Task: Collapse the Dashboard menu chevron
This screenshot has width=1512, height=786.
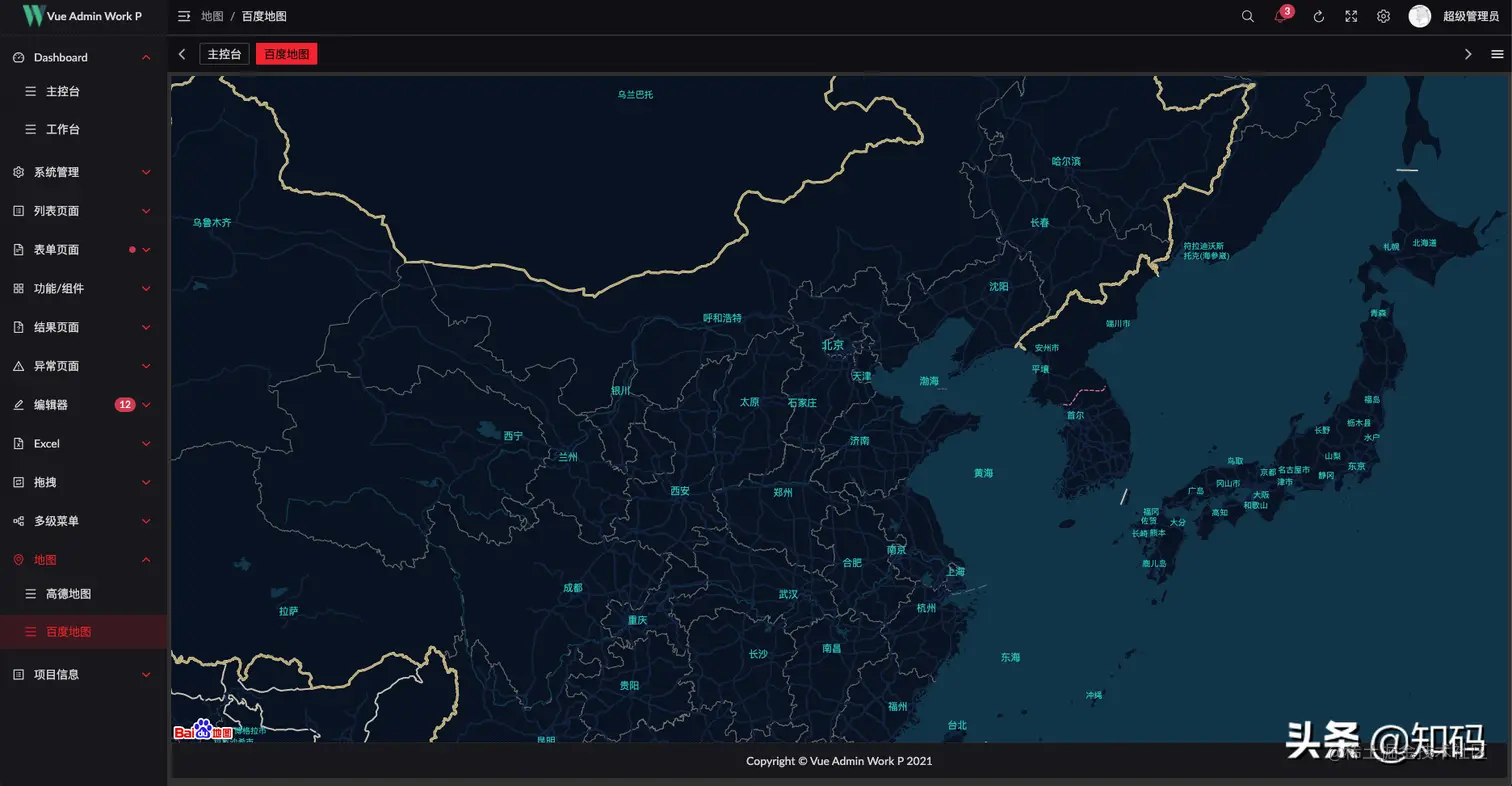Action: click(146, 58)
